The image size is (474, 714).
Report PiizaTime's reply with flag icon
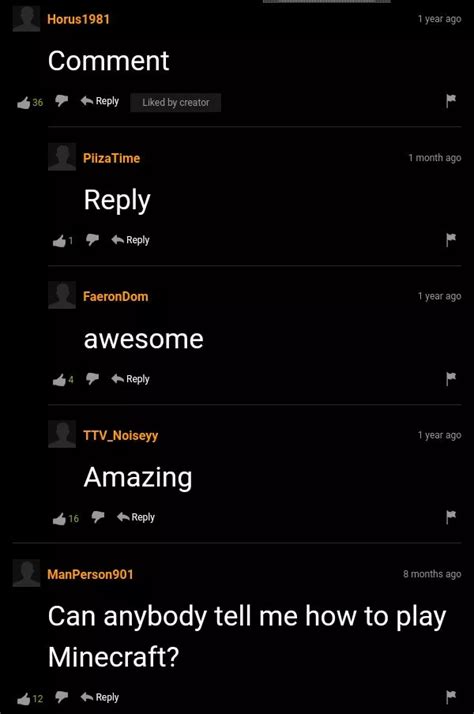pyautogui.click(x=450, y=240)
